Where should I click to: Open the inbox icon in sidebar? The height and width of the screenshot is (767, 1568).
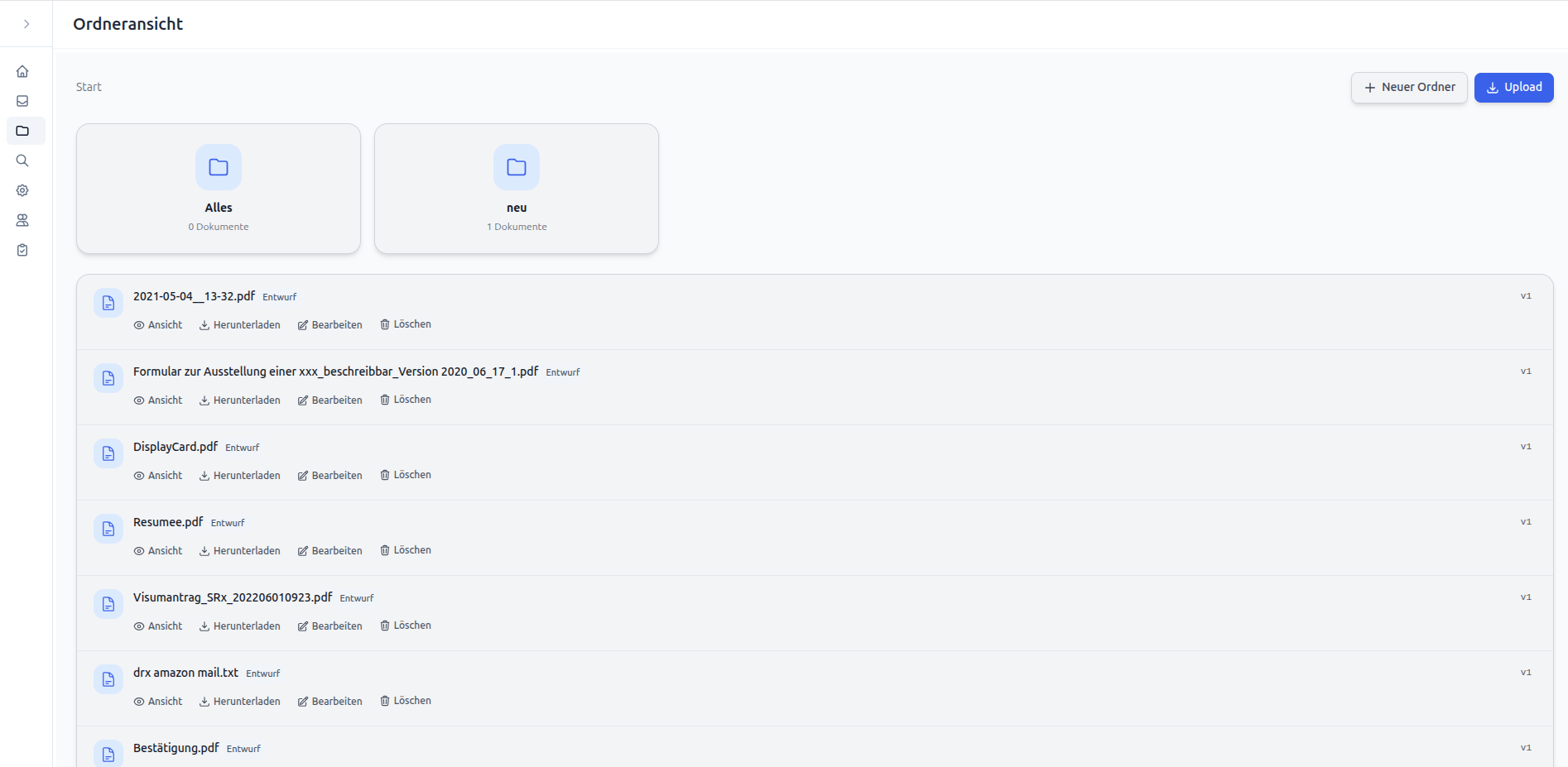[x=22, y=101]
